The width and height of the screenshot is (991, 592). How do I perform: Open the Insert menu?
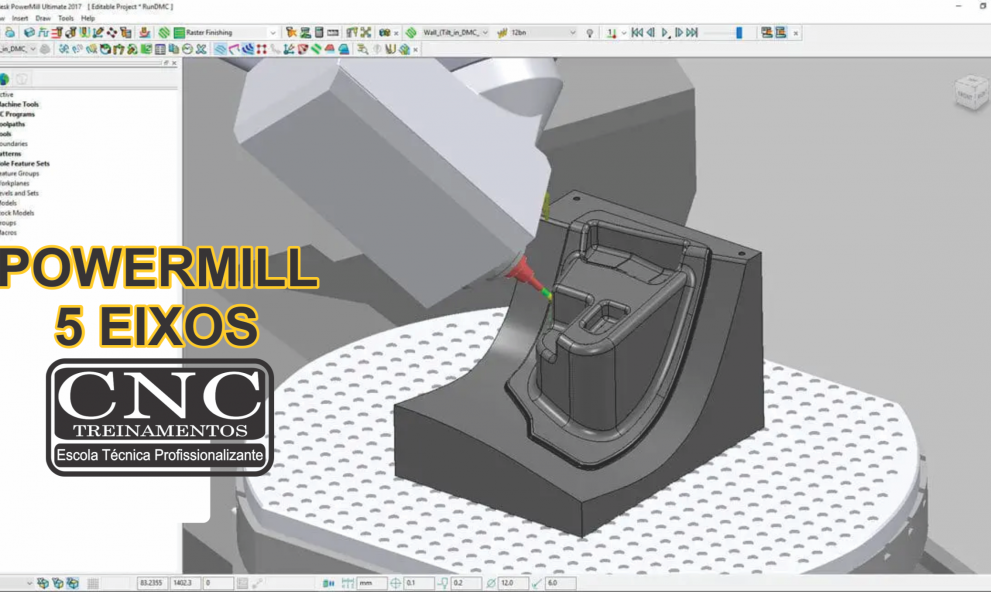[20, 18]
